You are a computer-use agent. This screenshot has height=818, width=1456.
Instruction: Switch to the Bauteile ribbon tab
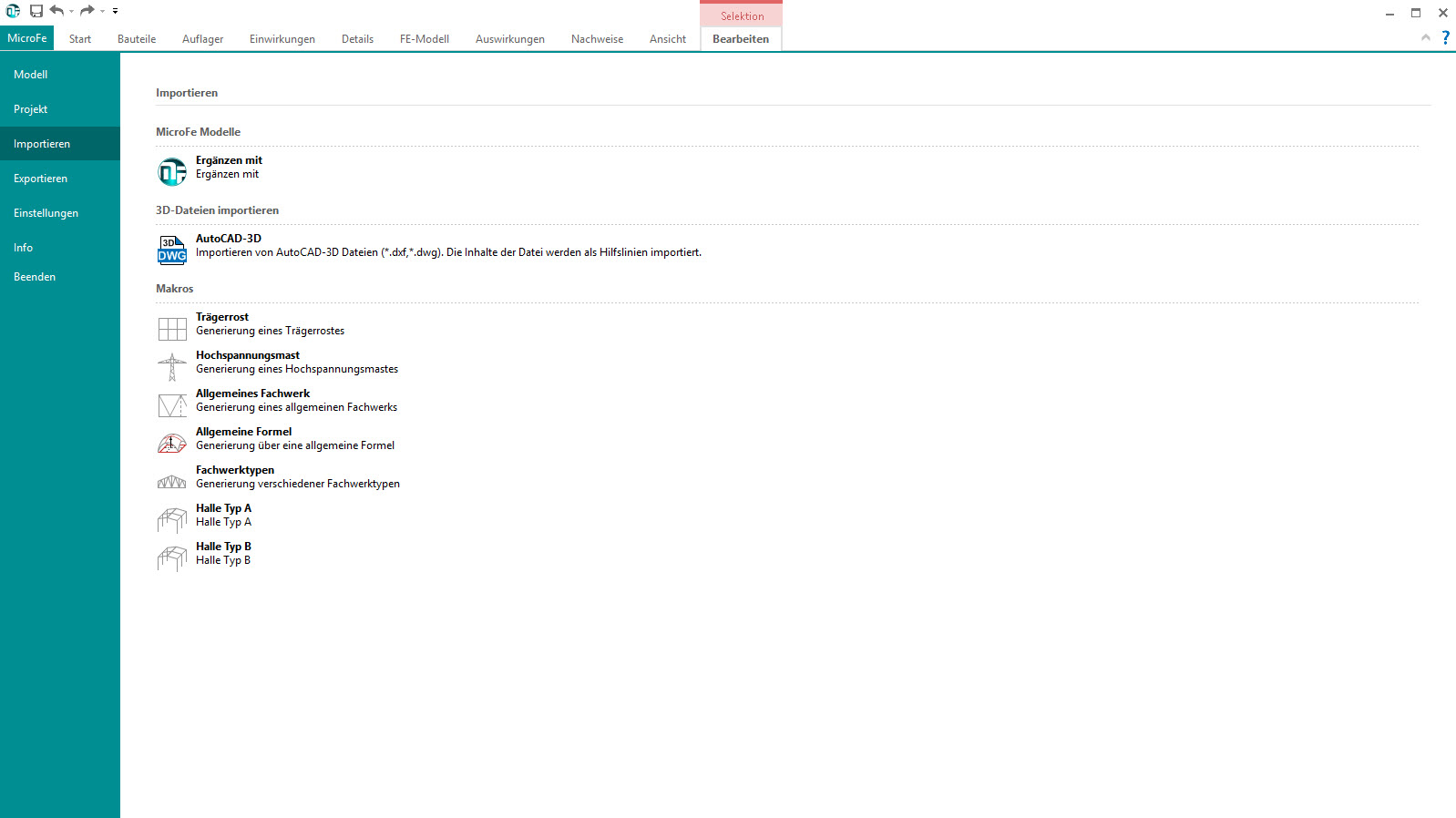click(x=137, y=39)
